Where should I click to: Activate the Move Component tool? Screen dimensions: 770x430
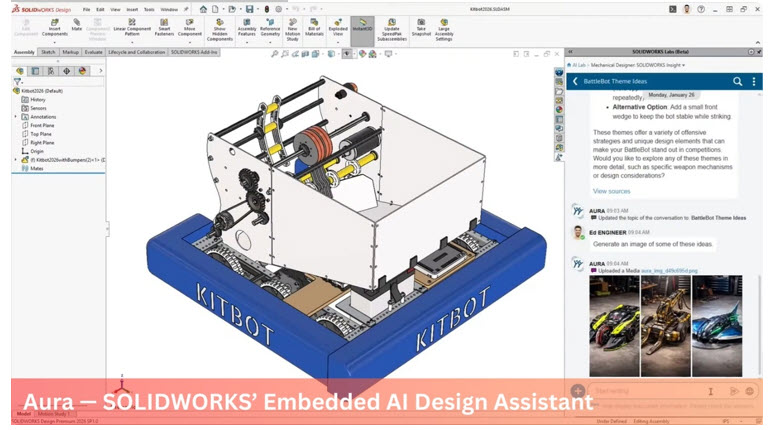pyautogui.click(x=190, y=28)
